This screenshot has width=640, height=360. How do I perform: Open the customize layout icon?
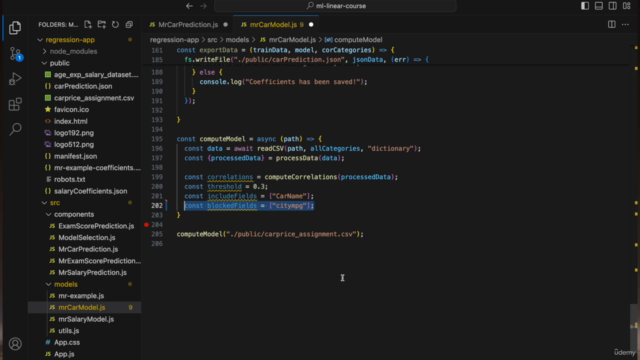(x=627, y=6)
